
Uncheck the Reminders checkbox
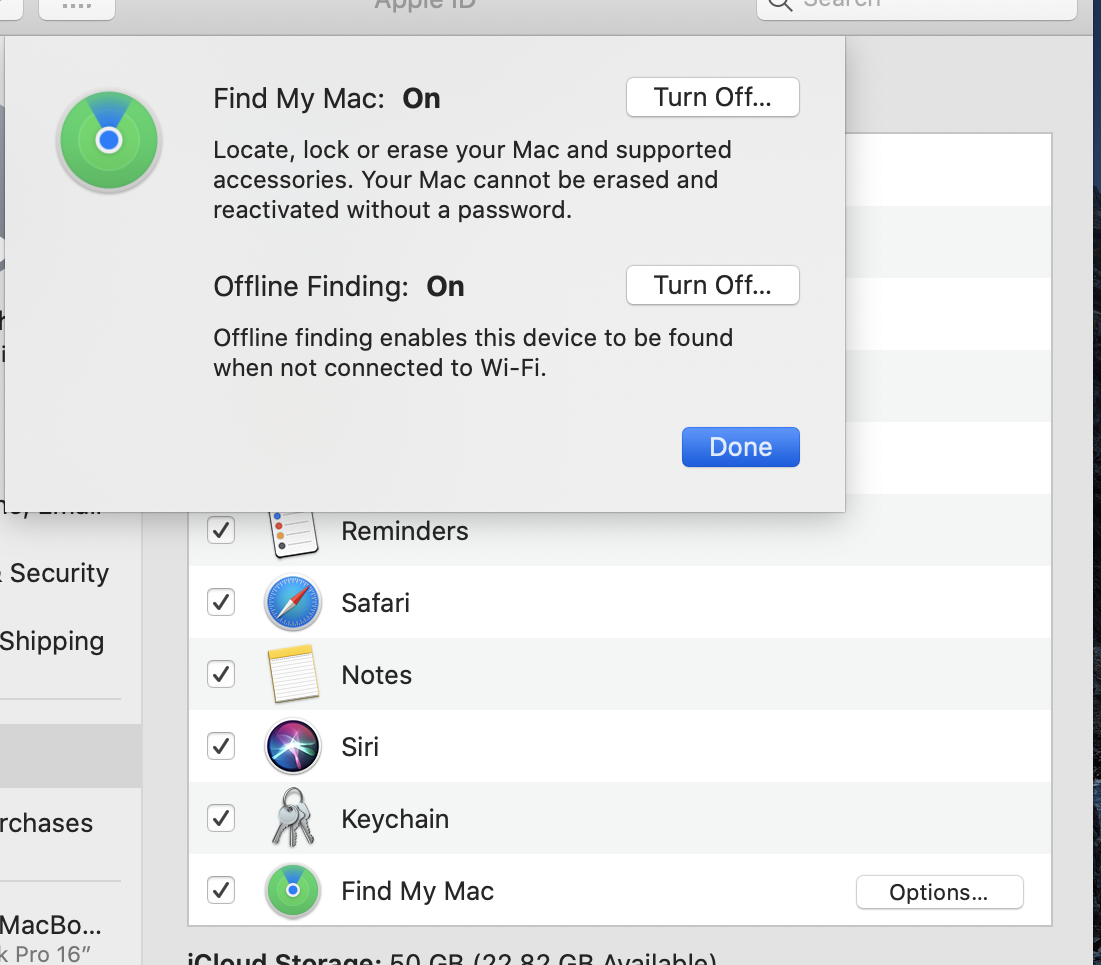221,530
